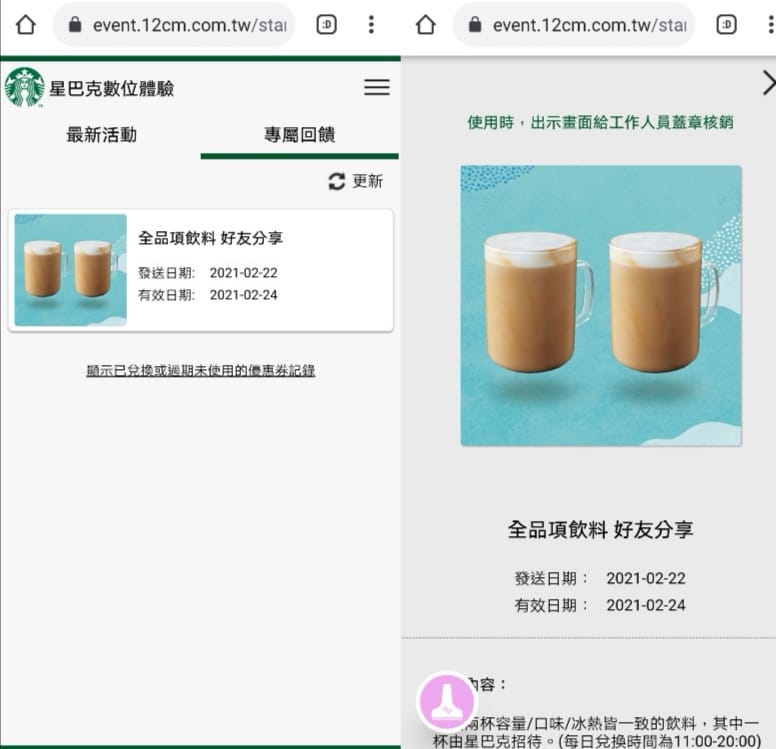
Task: Open the hamburger menu
Action: (x=377, y=87)
